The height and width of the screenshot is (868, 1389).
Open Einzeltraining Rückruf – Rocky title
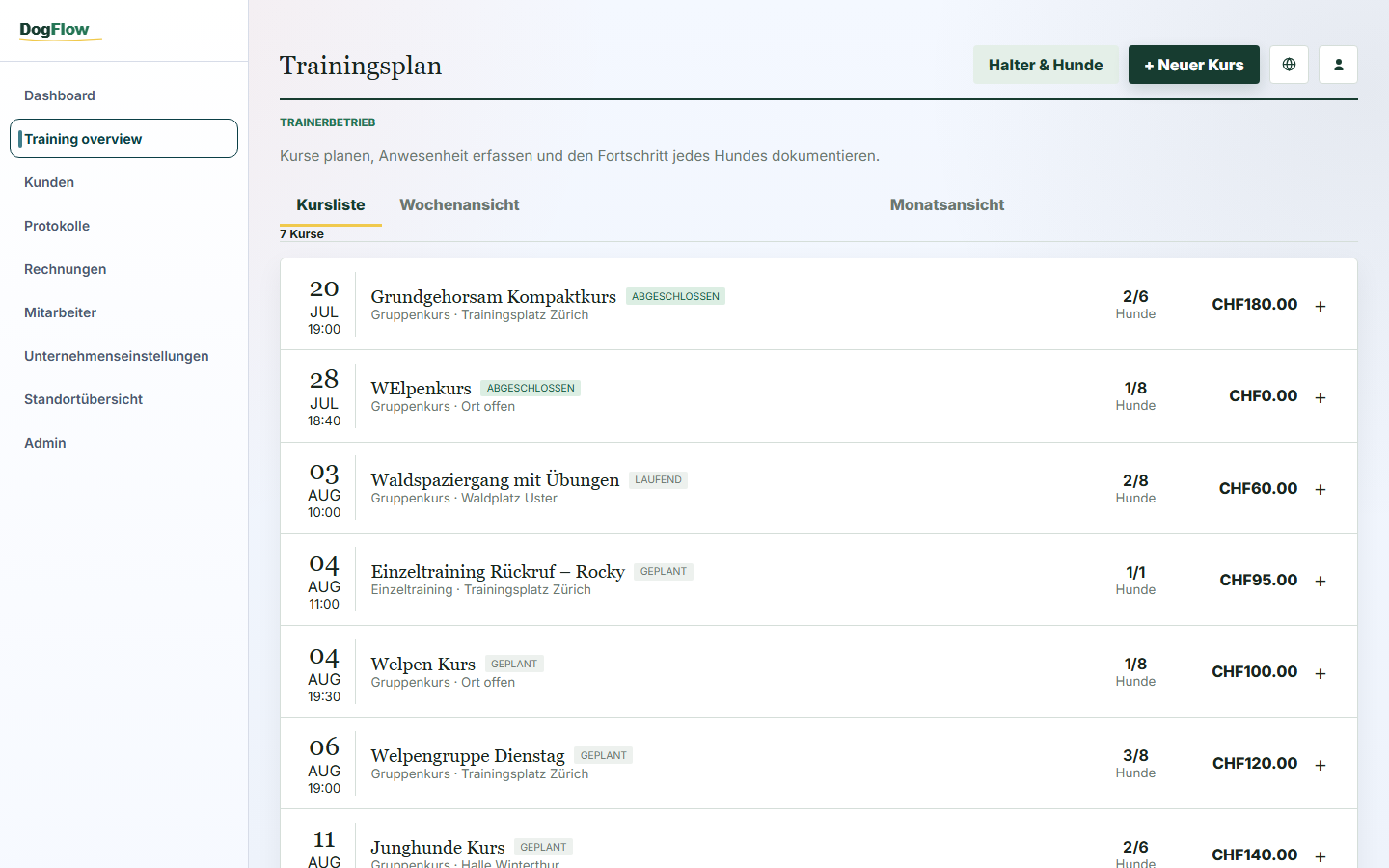pos(498,571)
